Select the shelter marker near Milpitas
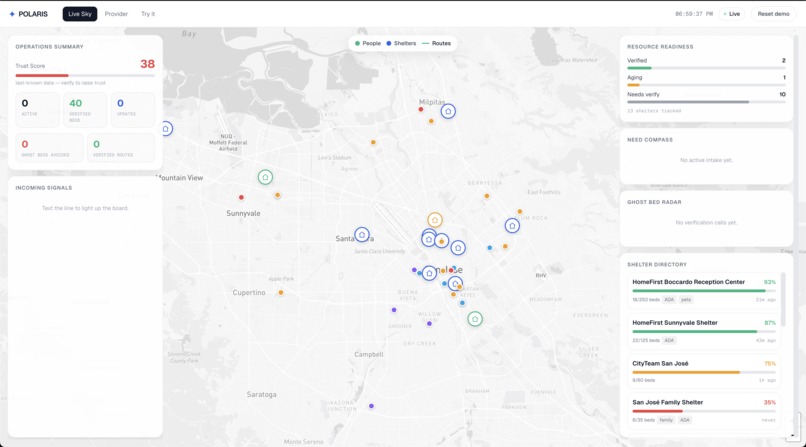This screenshot has height=447, width=806. pyautogui.click(x=448, y=111)
